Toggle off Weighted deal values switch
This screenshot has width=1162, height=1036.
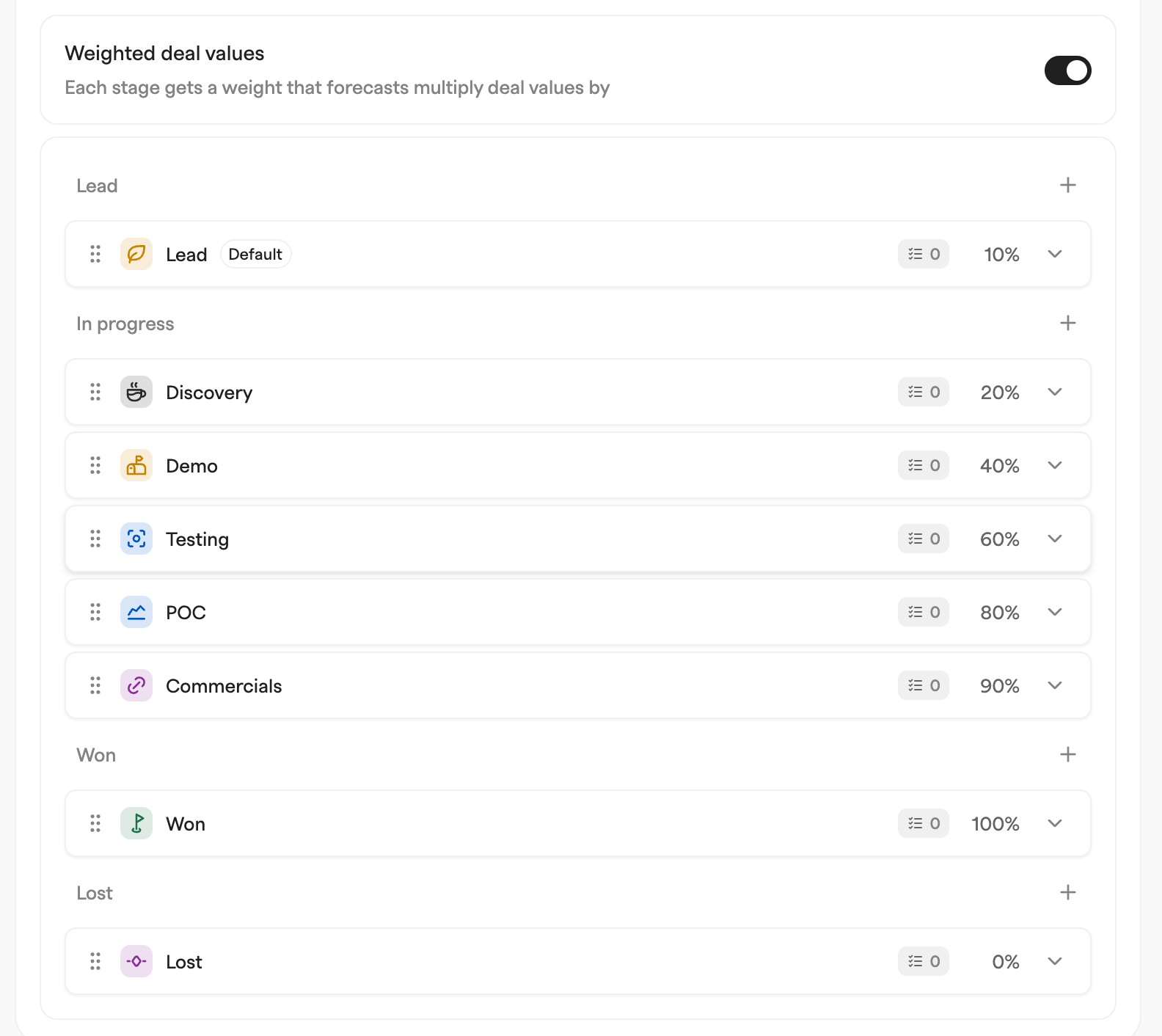point(1068,70)
